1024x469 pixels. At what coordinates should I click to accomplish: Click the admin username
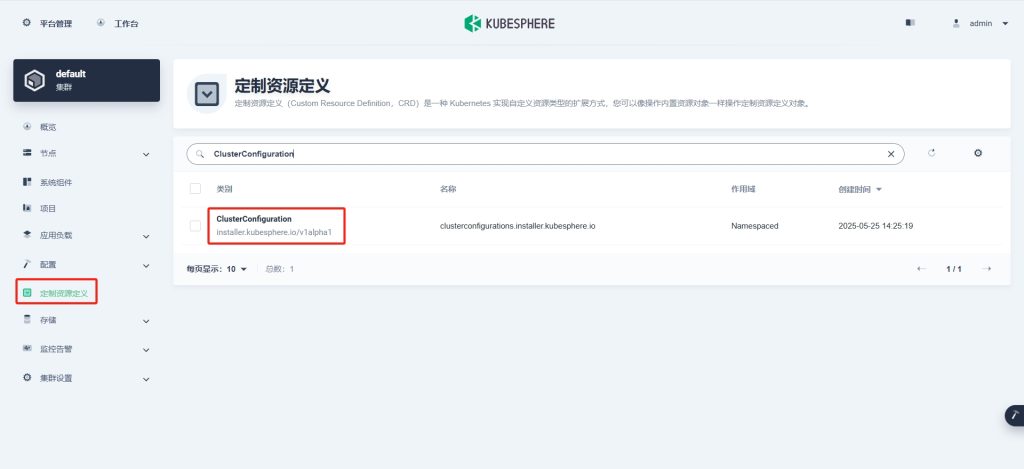pyautogui.click(x=981, y=24)
